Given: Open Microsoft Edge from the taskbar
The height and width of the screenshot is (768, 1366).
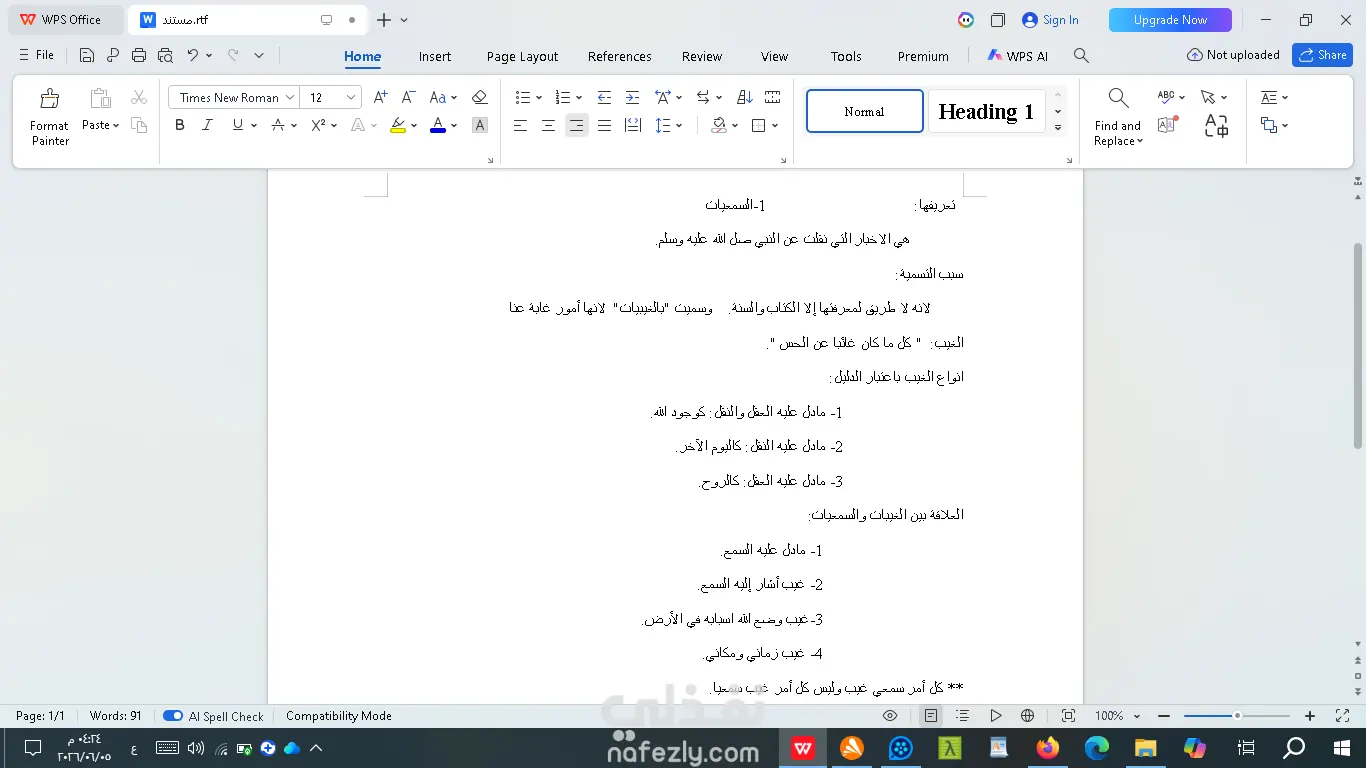Looking at the screenshot, I should pyautogui.click(x=1097, y=748).
